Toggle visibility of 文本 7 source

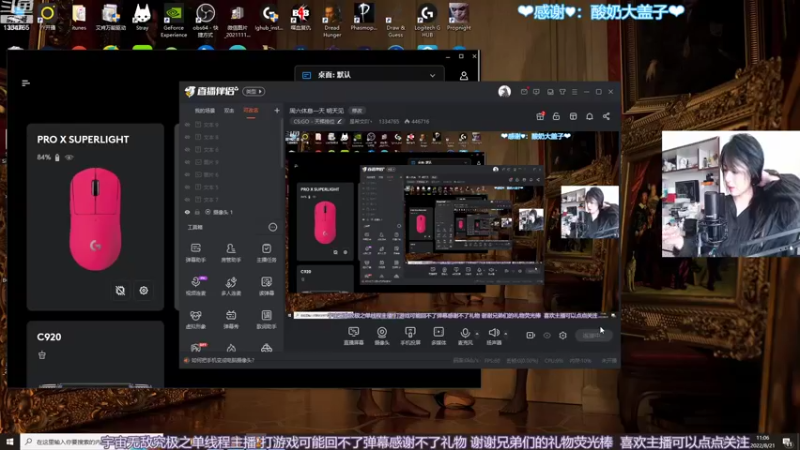coord(187,199)
